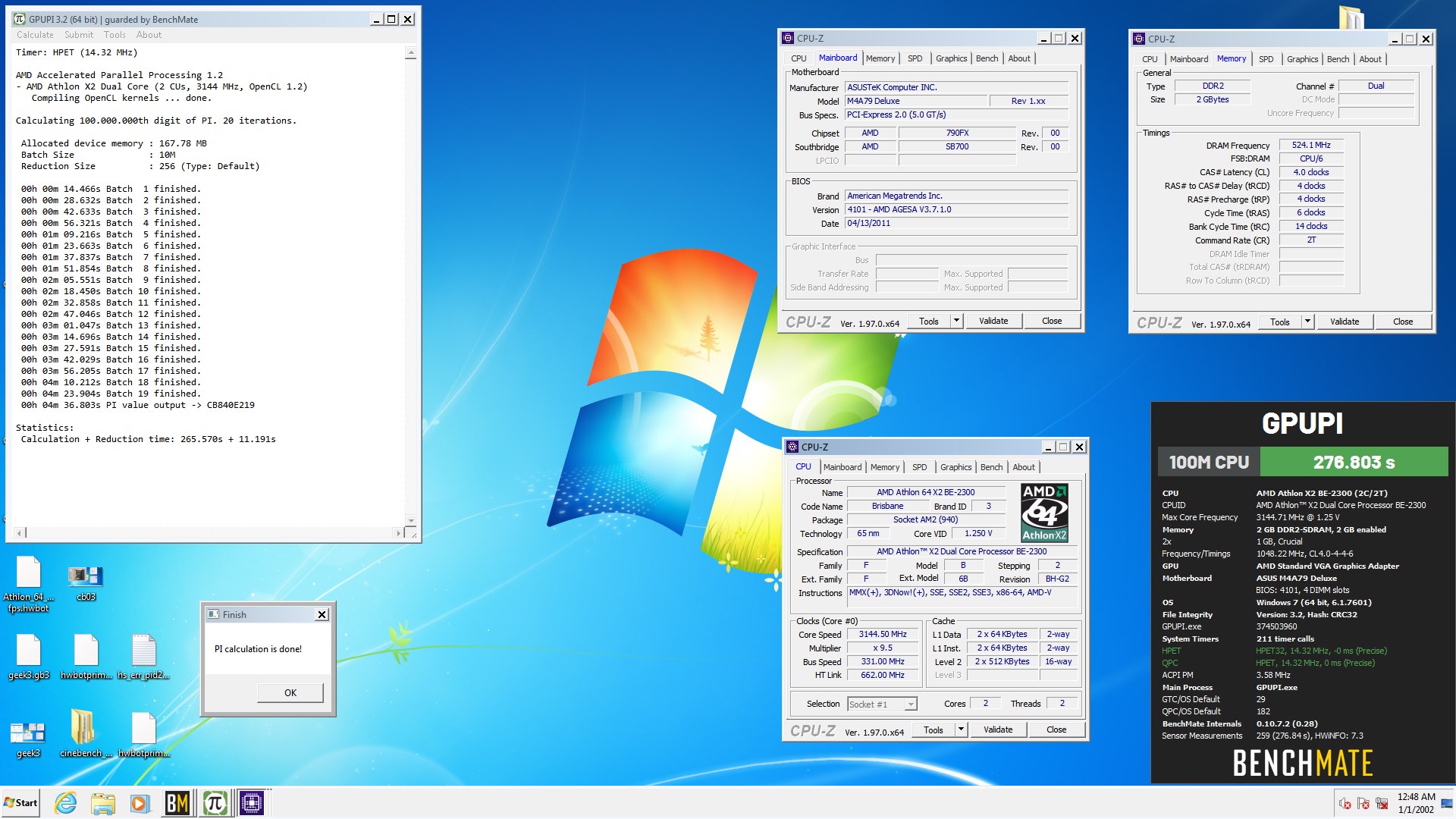The width and height of the screenshot is (1456, 819).
Task: Open About tab in Memory CPU-Z window
Action: point(1370,59)
